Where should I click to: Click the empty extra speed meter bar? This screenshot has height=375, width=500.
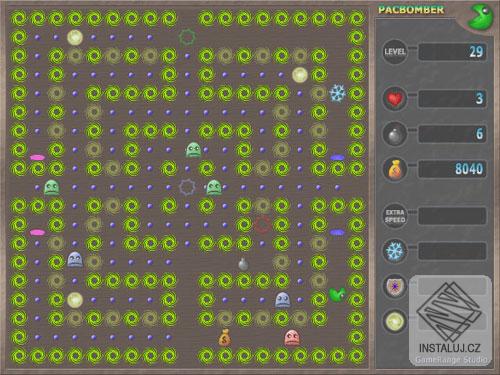(452, 216)
